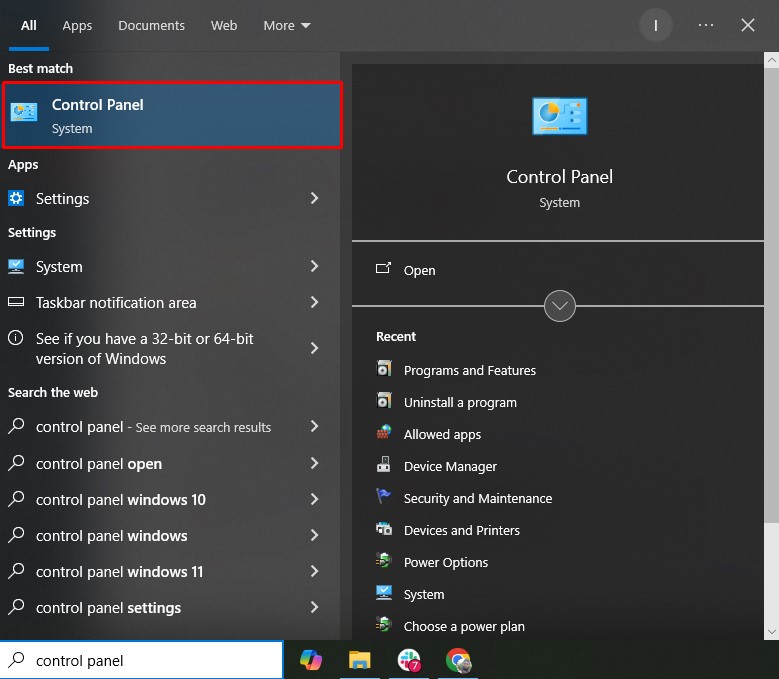Open the Programs and Features recent item
Image resolution: width=779 pixels, height=679 pixels.
pos(469,371)
